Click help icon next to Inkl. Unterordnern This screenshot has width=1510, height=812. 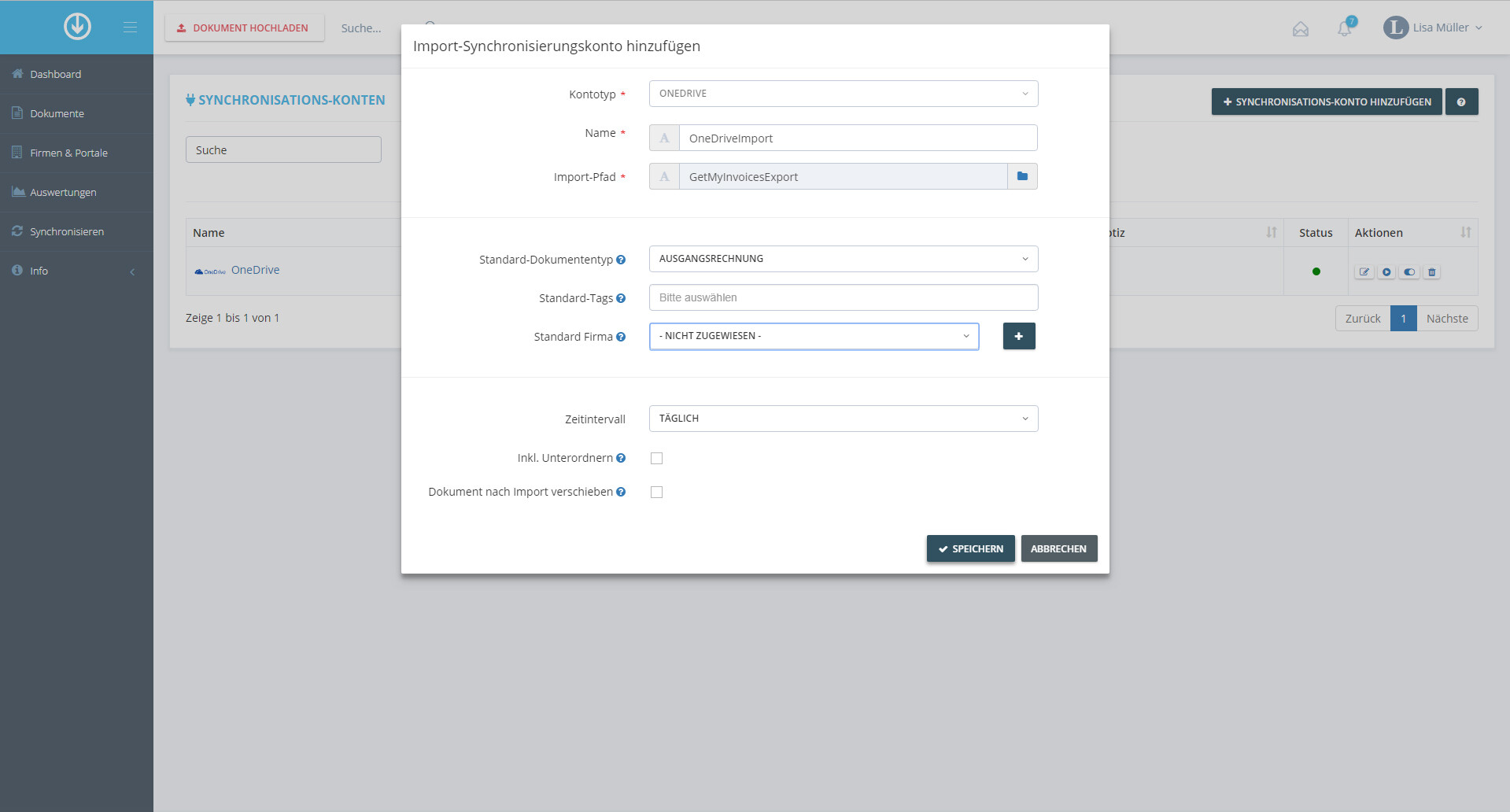[x=621, y=458]
